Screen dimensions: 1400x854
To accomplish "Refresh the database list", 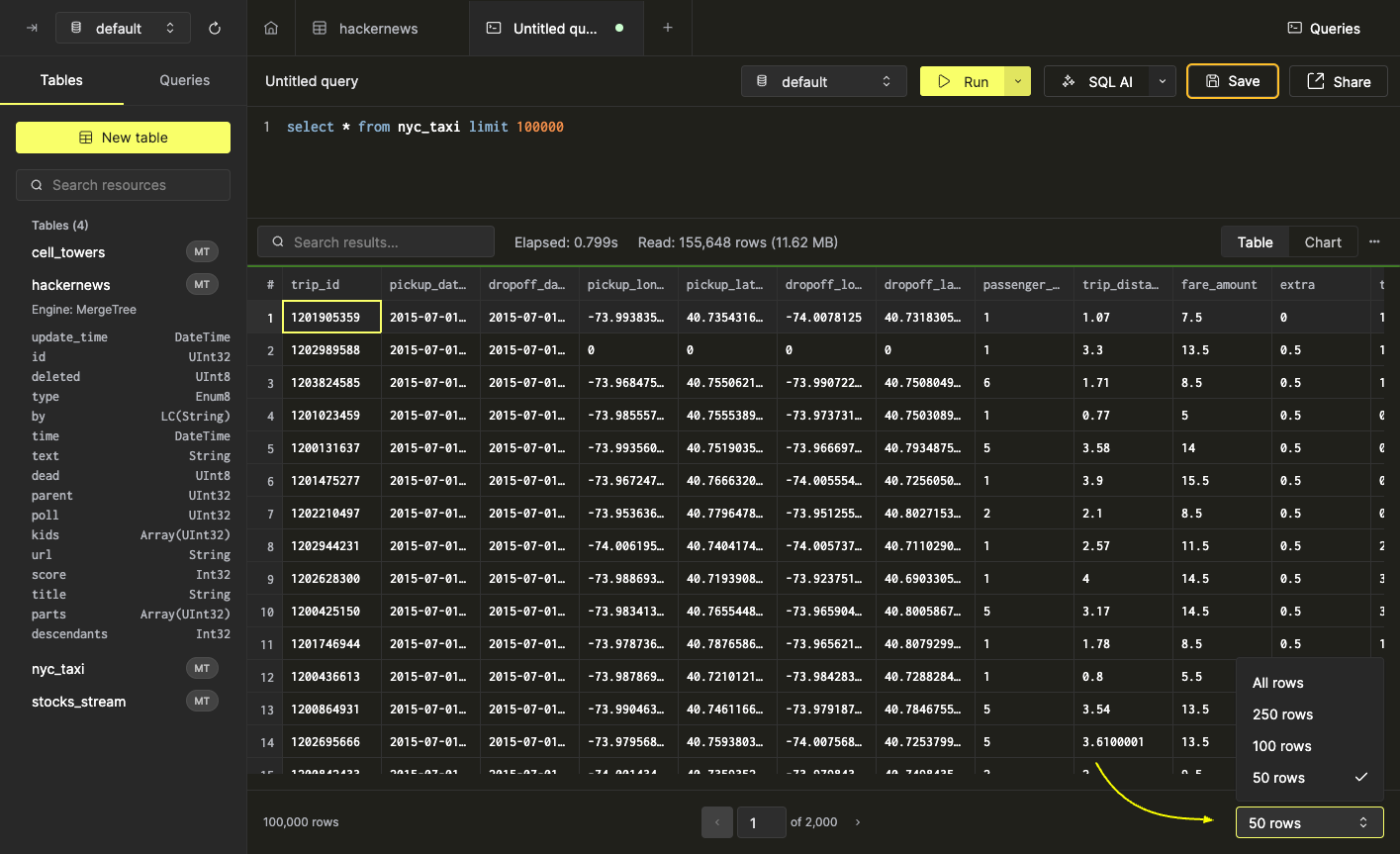I will pos(215,28).
